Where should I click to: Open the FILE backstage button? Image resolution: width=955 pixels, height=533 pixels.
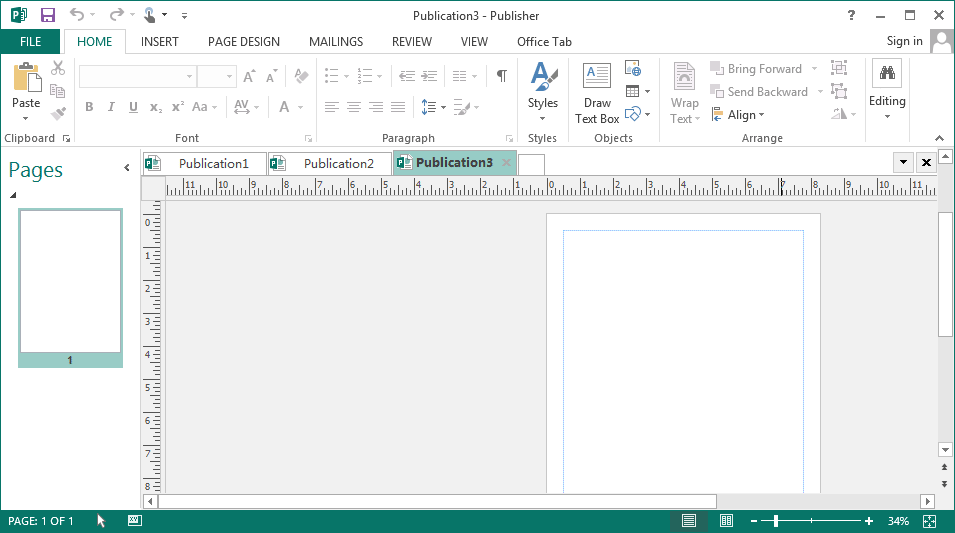coord(31,42)
